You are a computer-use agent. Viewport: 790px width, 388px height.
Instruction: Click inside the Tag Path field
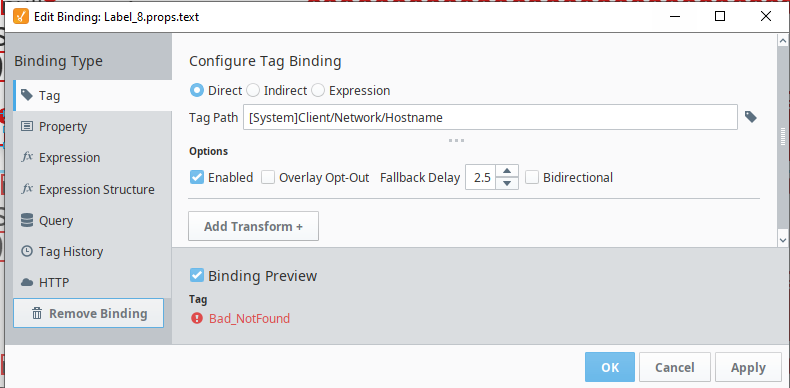tap(490, 117)
